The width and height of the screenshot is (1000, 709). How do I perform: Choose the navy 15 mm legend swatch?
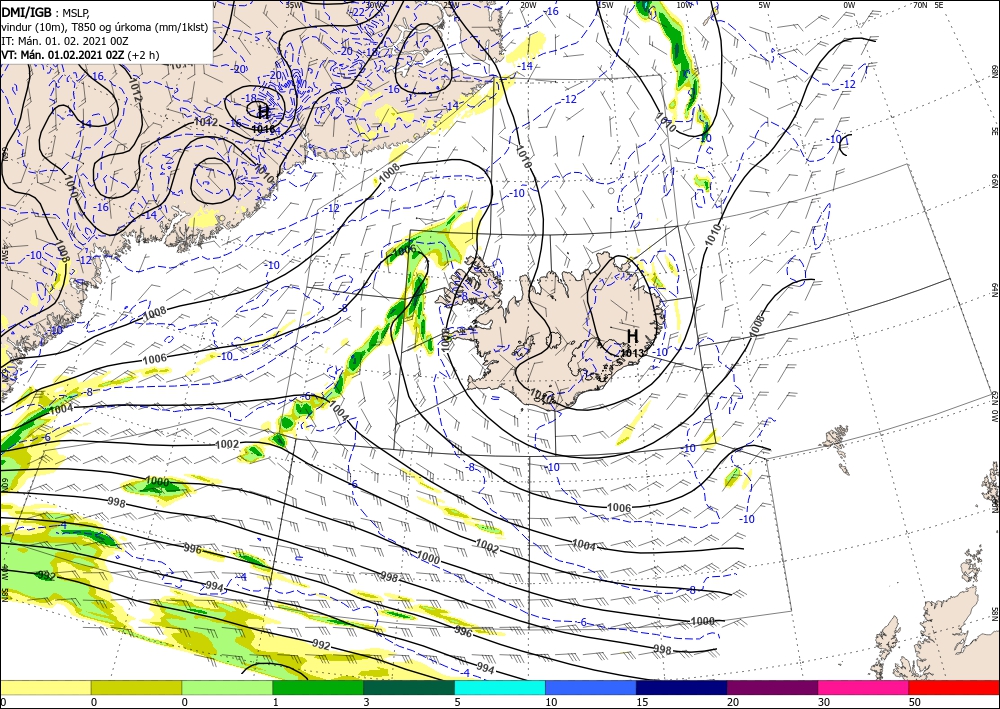682,687
